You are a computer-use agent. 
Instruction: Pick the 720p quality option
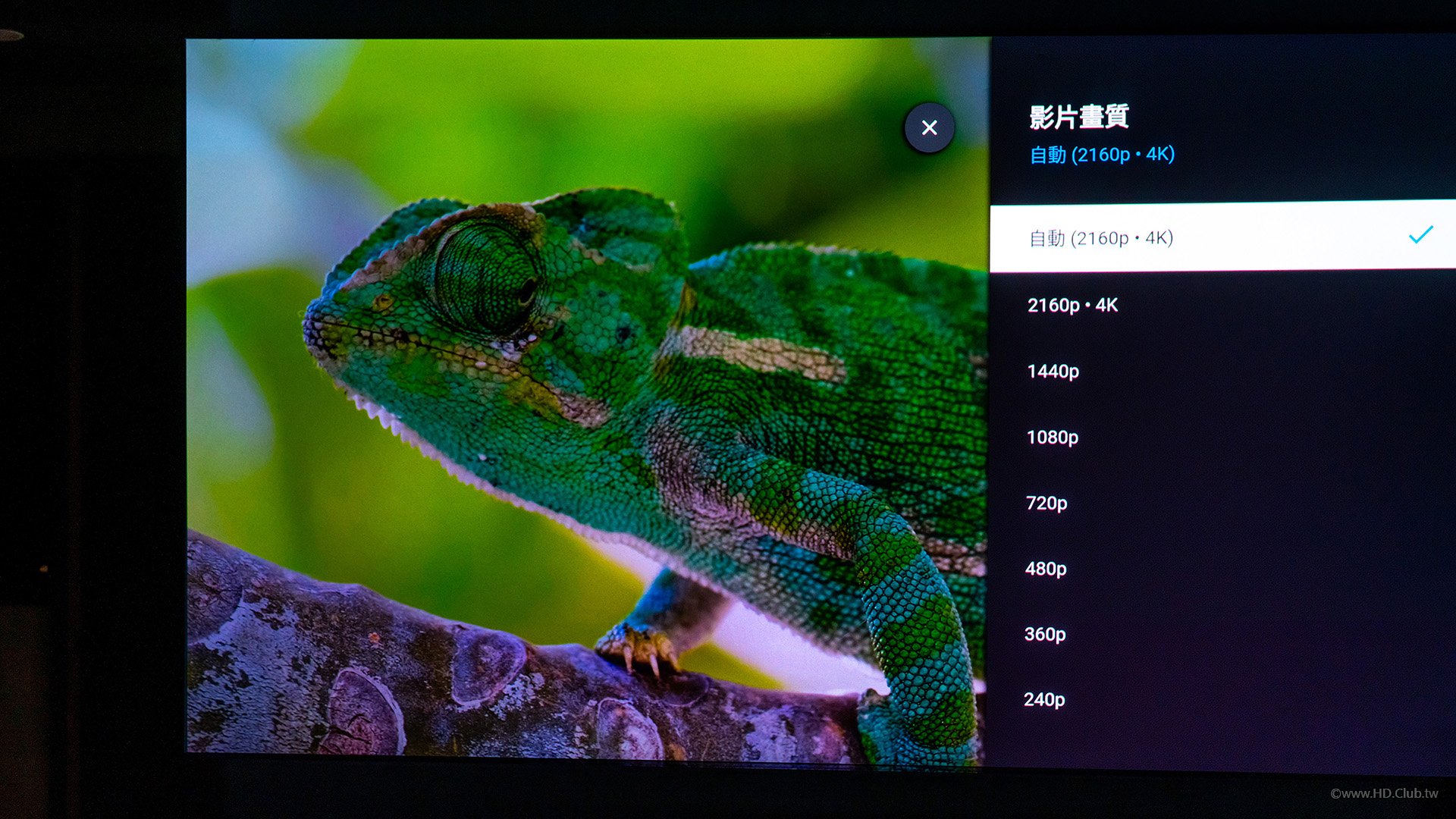pos(1222,503)
